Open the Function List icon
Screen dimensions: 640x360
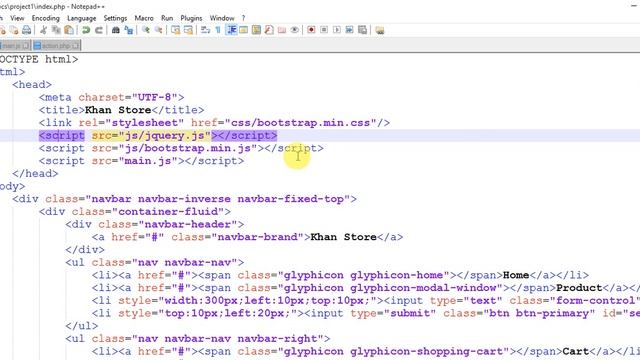point(269,30)
